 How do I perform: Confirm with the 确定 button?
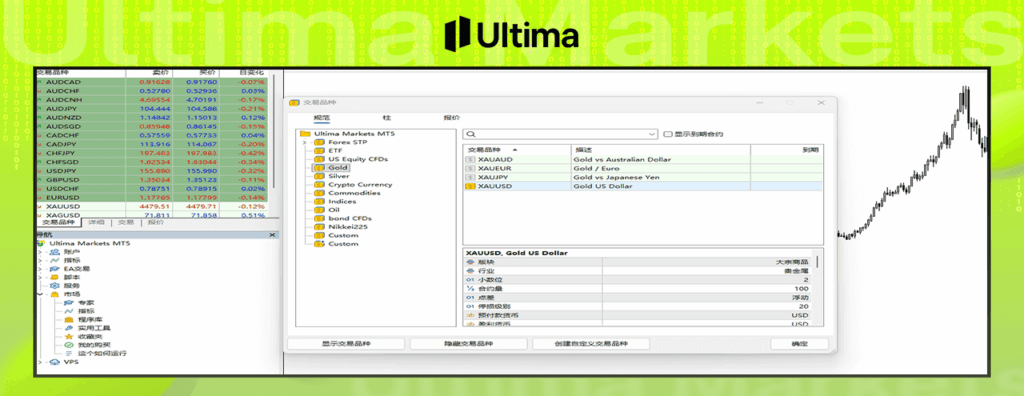(x=799, y=344)
